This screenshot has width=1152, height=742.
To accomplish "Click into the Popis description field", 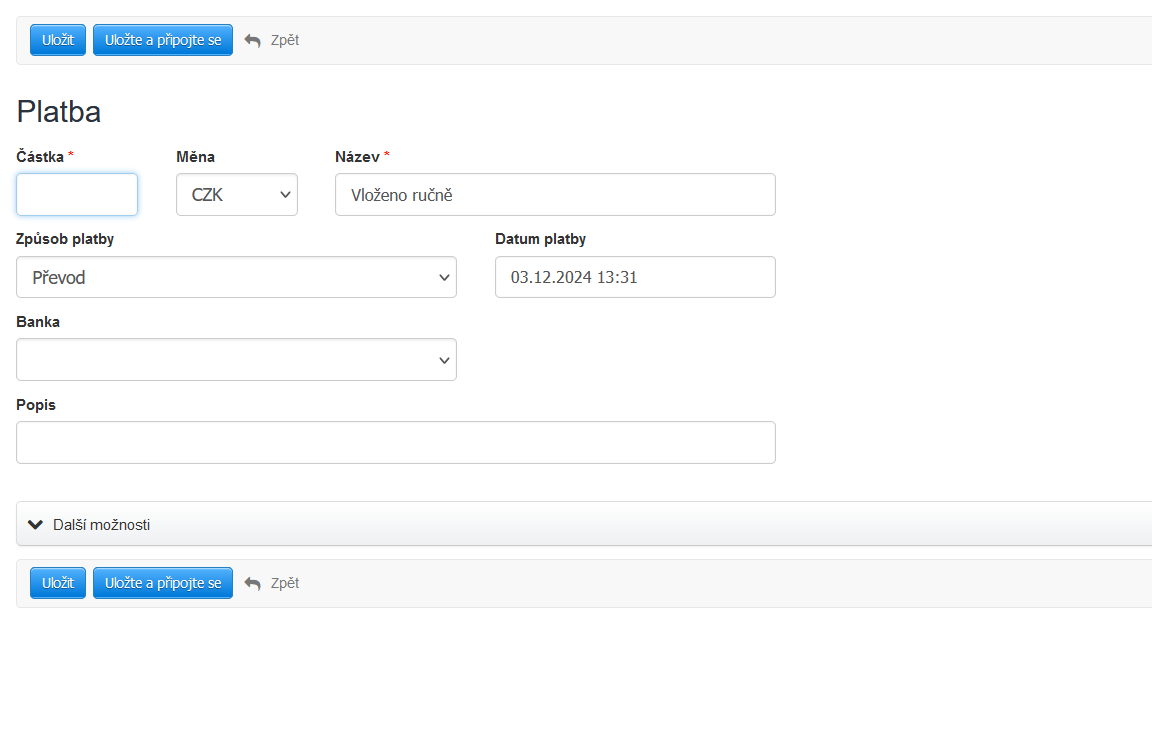I will tap(396, 442).
